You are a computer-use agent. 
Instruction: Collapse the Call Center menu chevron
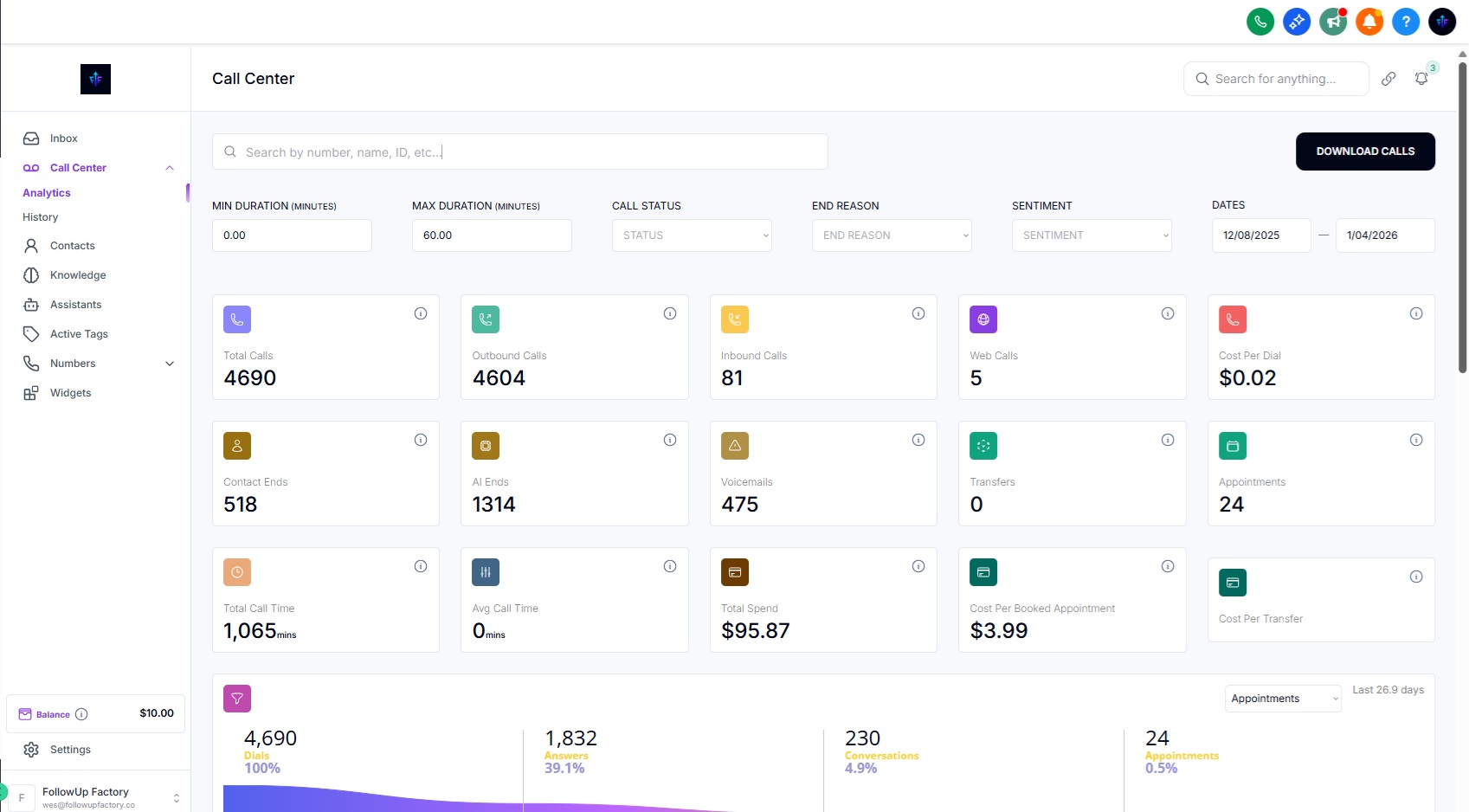(170, 168)
